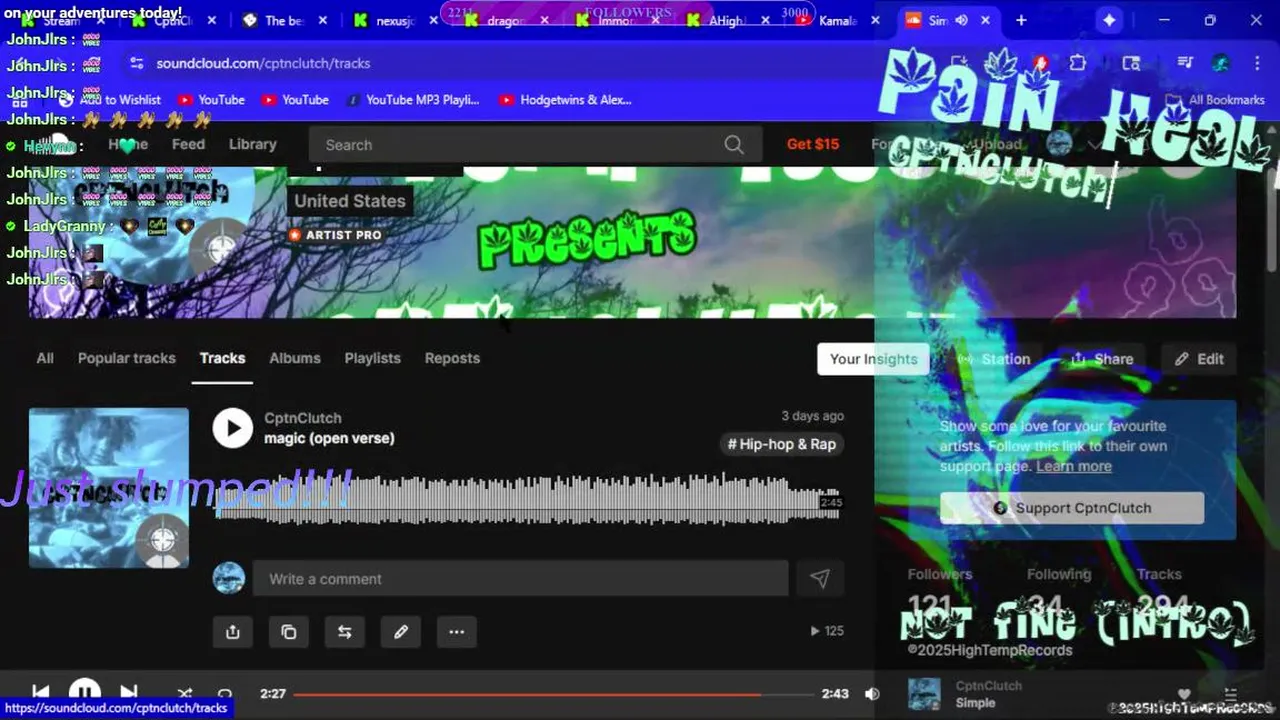The width and height of the screenshot is (1280, 720).
Task: Share the magic (open verse) track
Action: [233, 632]
